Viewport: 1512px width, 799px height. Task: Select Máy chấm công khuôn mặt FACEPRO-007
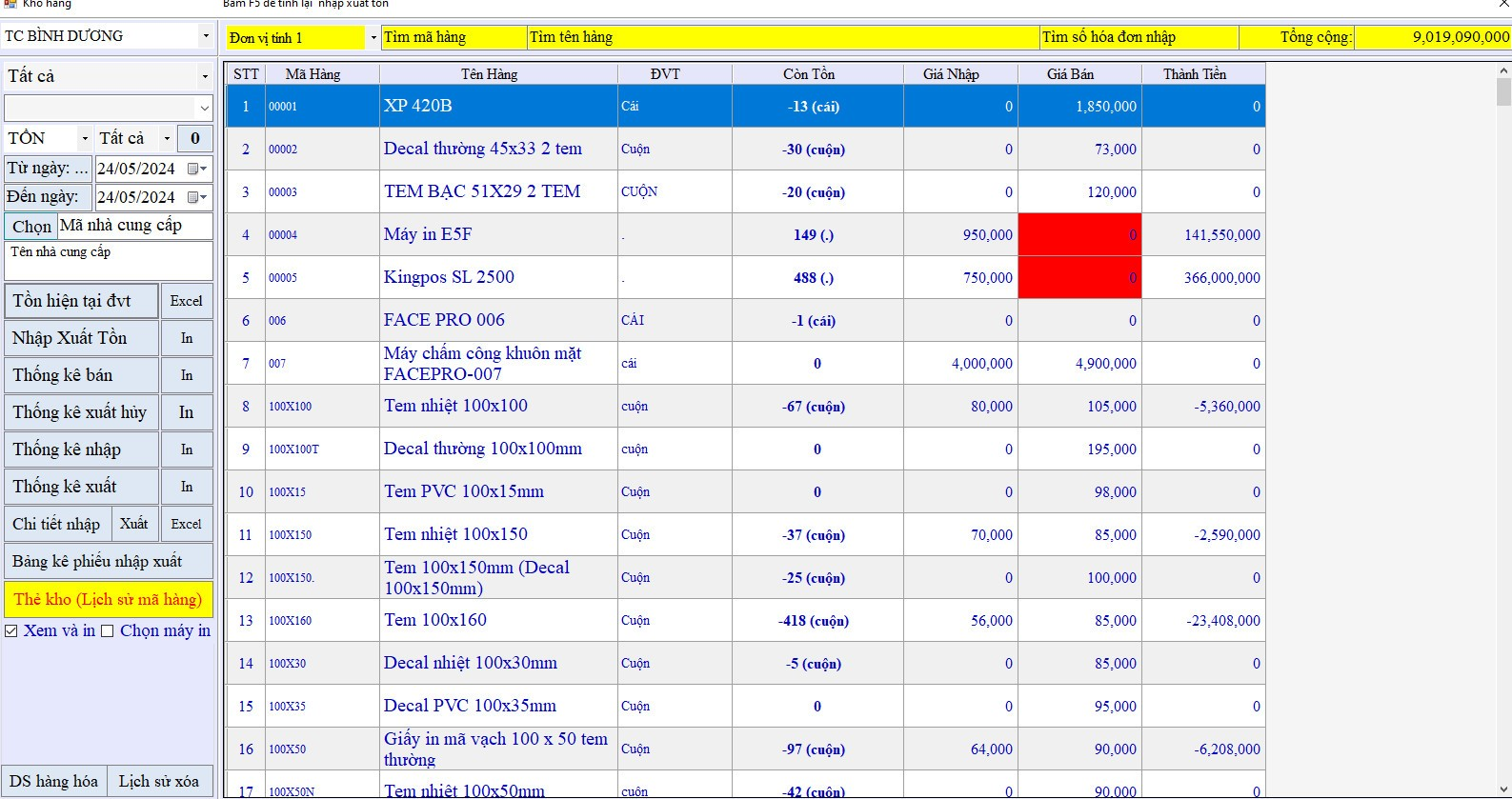pyautogui.click(x=746, y=363)
